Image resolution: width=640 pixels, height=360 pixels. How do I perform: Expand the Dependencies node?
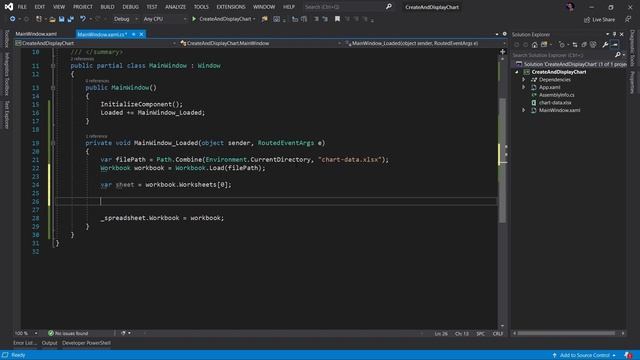[x=524, y=80]
